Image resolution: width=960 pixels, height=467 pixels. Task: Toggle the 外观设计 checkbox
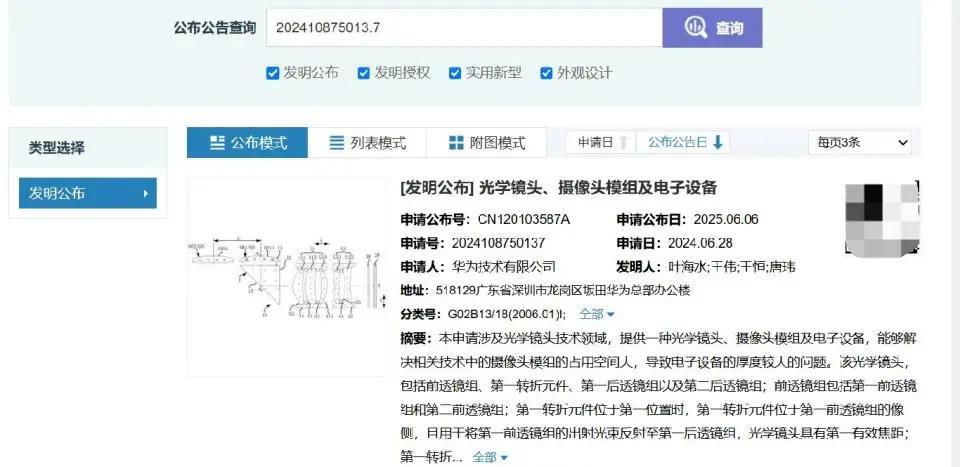(x=546, y=73)
